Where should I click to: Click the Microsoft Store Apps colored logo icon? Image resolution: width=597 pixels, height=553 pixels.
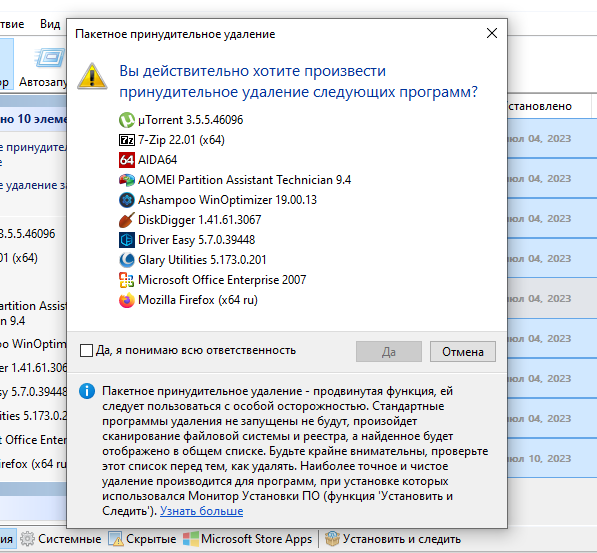point(190,539)
